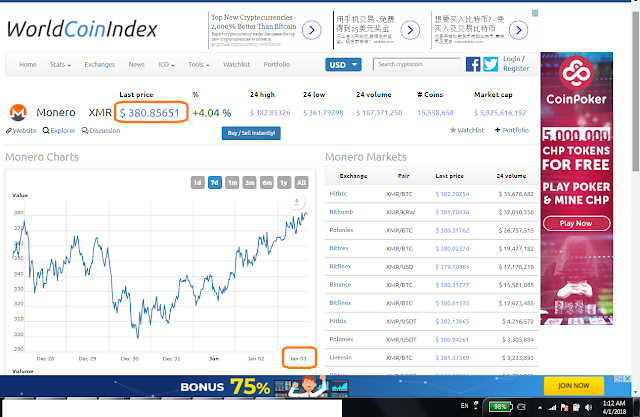Open the Facebook page icon
640x417 pixels.
(x=473, y=64)
